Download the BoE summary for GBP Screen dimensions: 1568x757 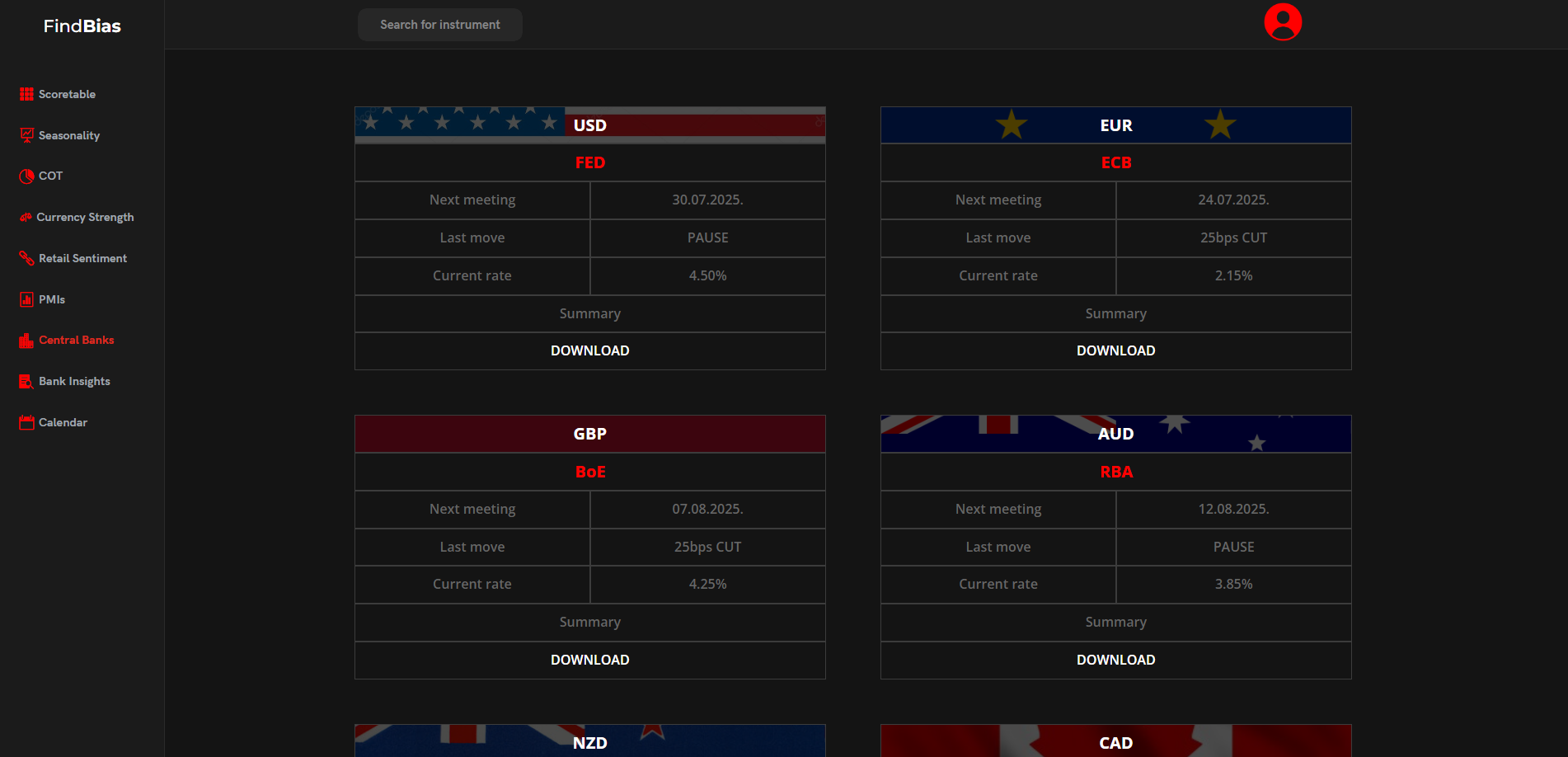point(589,660)
